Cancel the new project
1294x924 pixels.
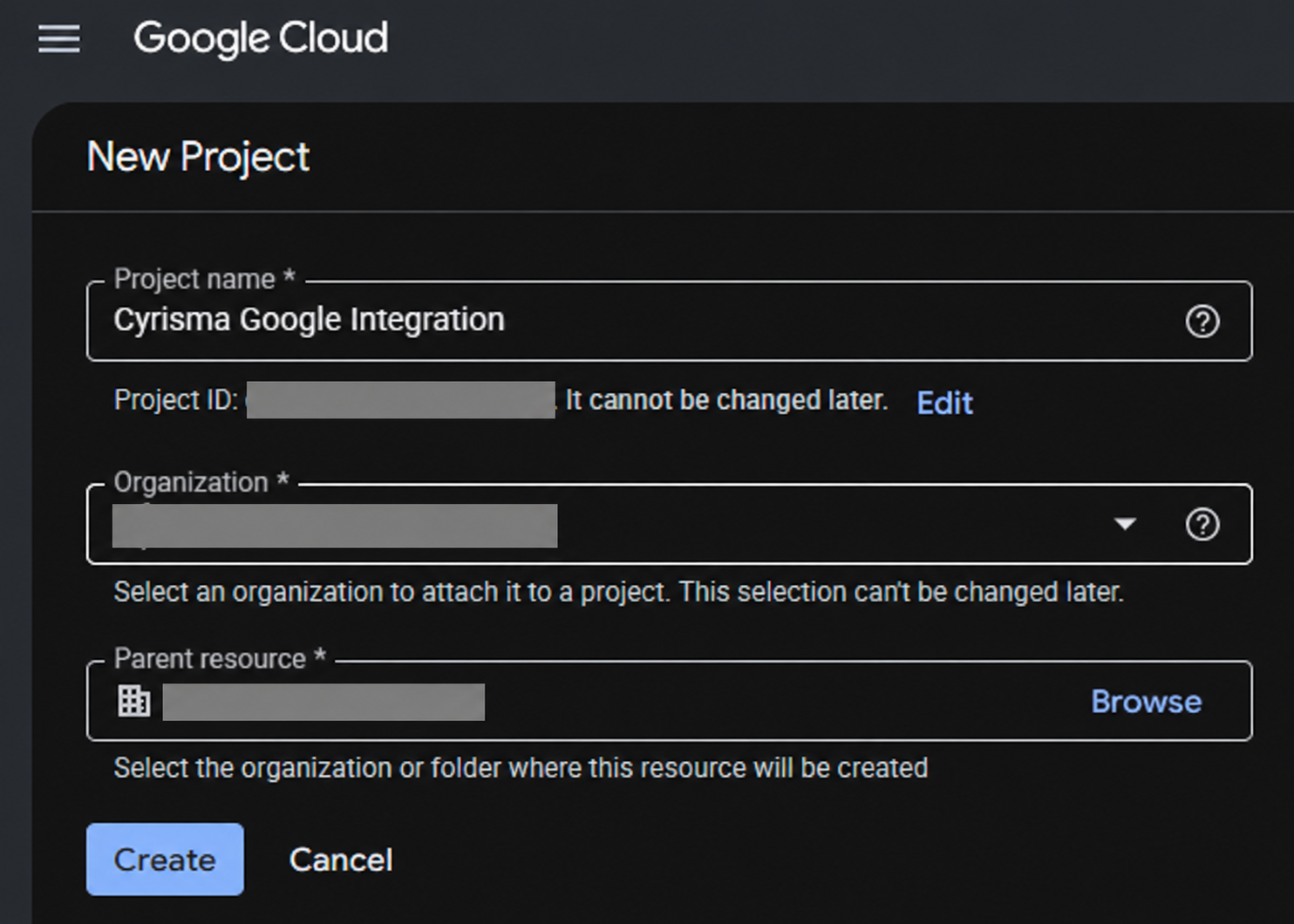pyautogui.click(x=341, y=860)
